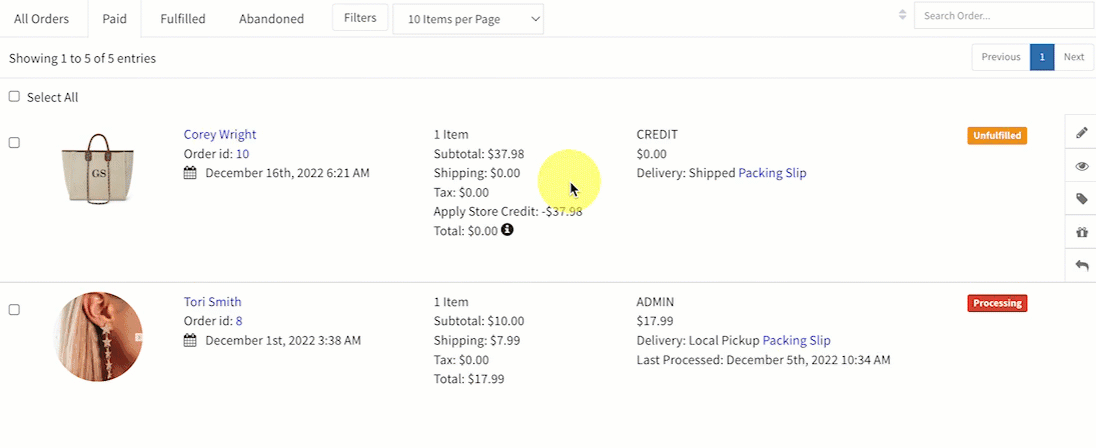The height and width of the screenshot is (448, 1096).
Task: Click the sort arrows icon beside the search box
Action: click(903, 15)
